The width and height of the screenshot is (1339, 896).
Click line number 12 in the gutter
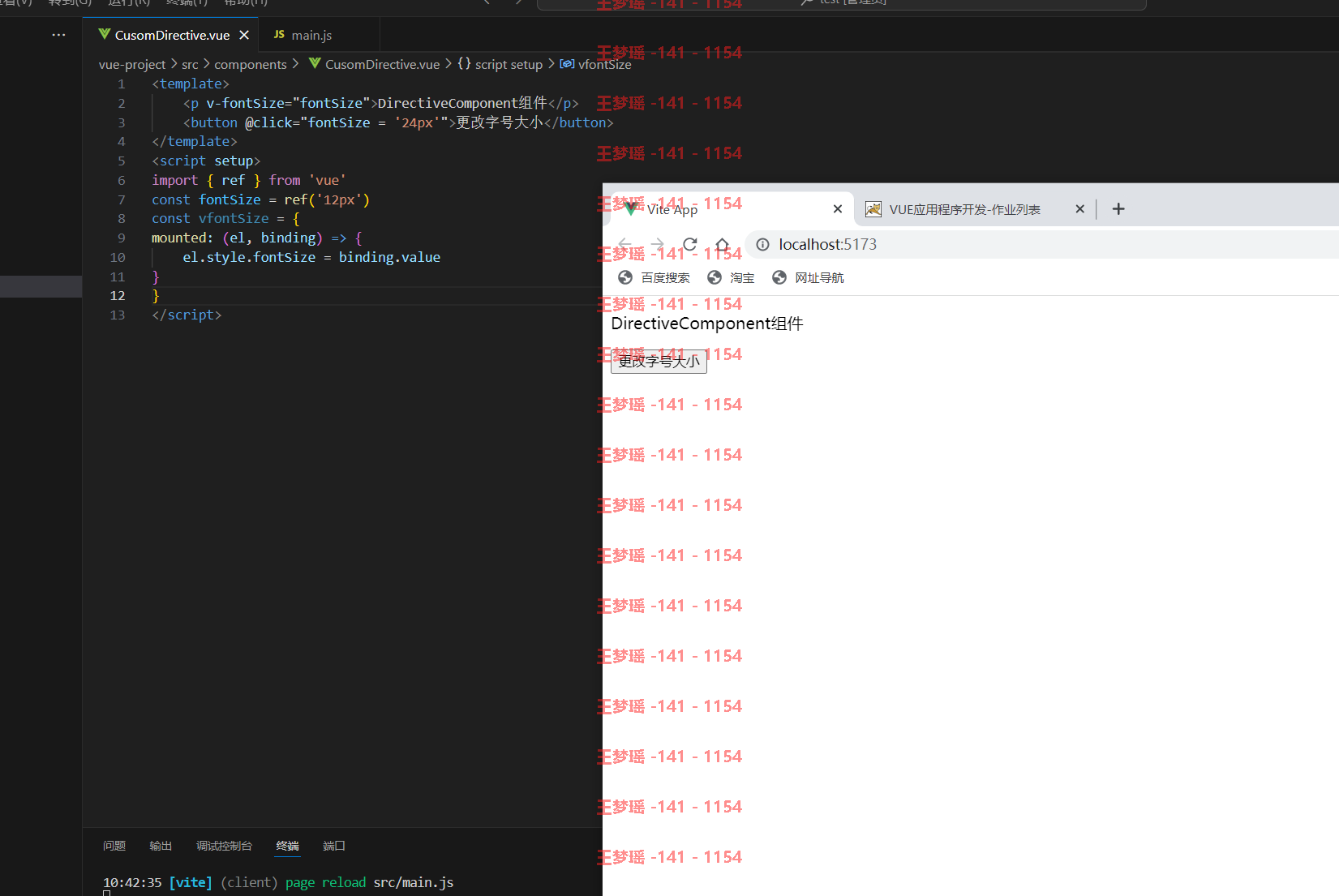click(x=118, y=295)
